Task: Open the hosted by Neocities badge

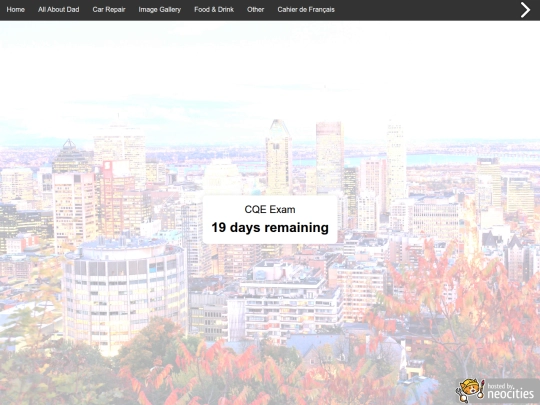Action: 497,391
